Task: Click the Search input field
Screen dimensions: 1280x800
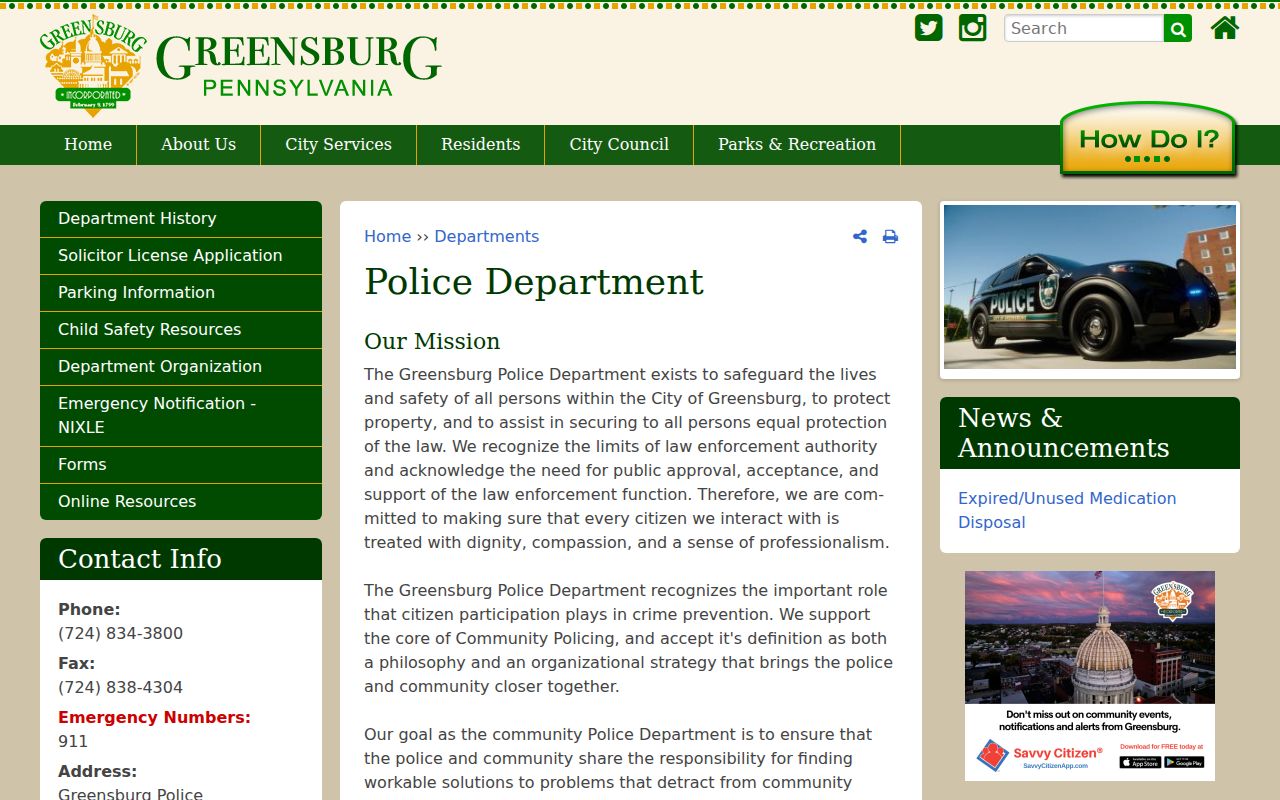Action: 1084,29
